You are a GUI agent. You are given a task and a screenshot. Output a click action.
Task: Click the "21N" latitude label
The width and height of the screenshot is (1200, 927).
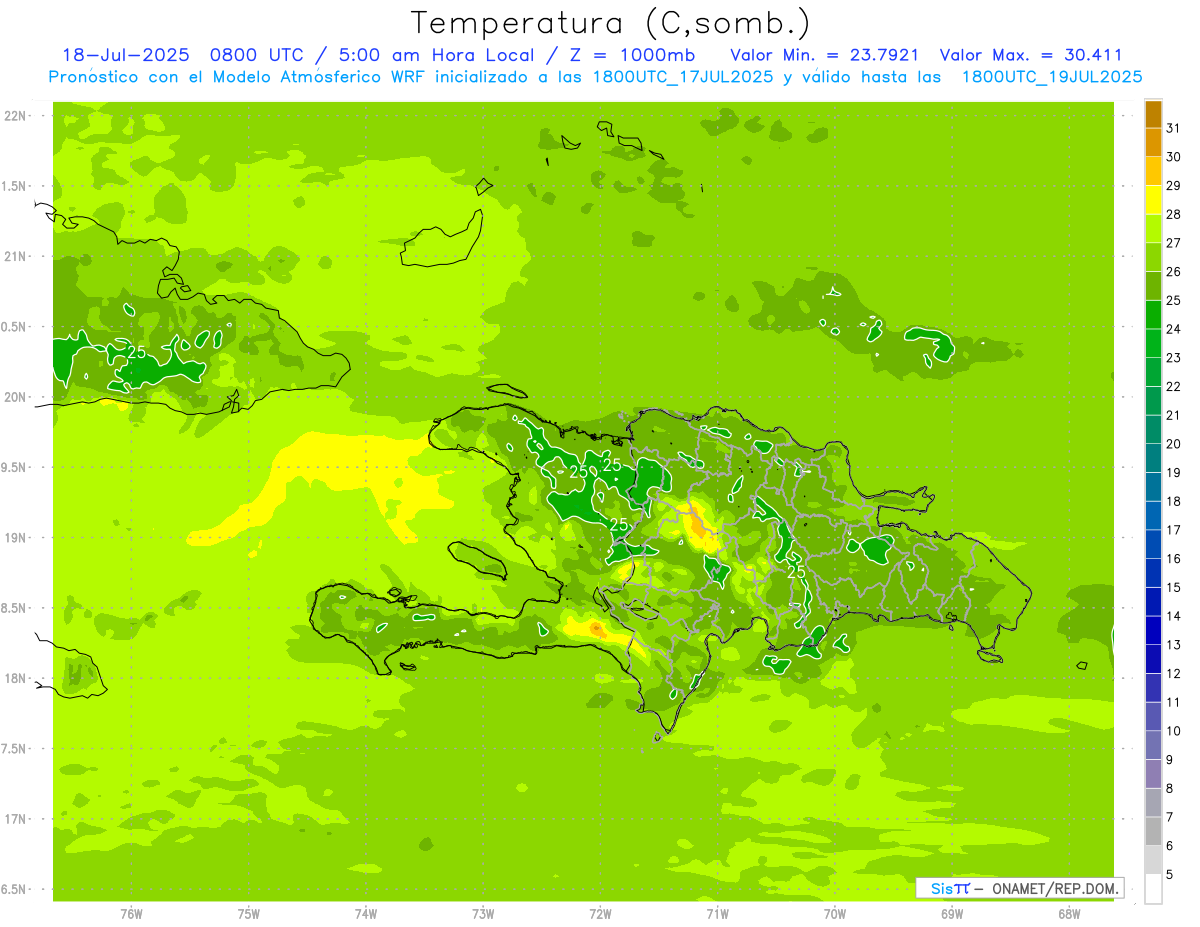point(16,257)
